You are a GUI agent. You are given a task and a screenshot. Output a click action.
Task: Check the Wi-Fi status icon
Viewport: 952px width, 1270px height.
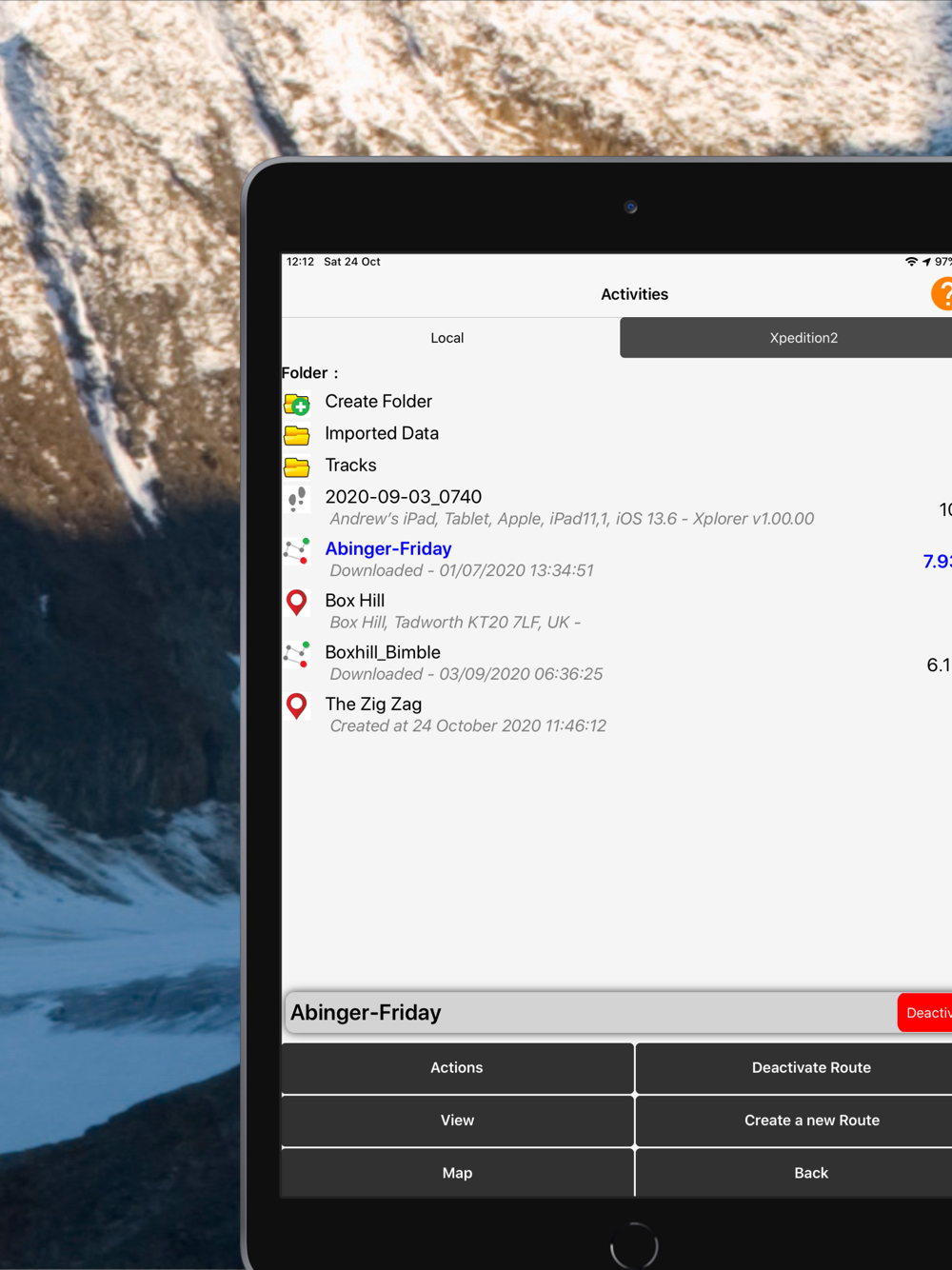click(x=911, y=262)
